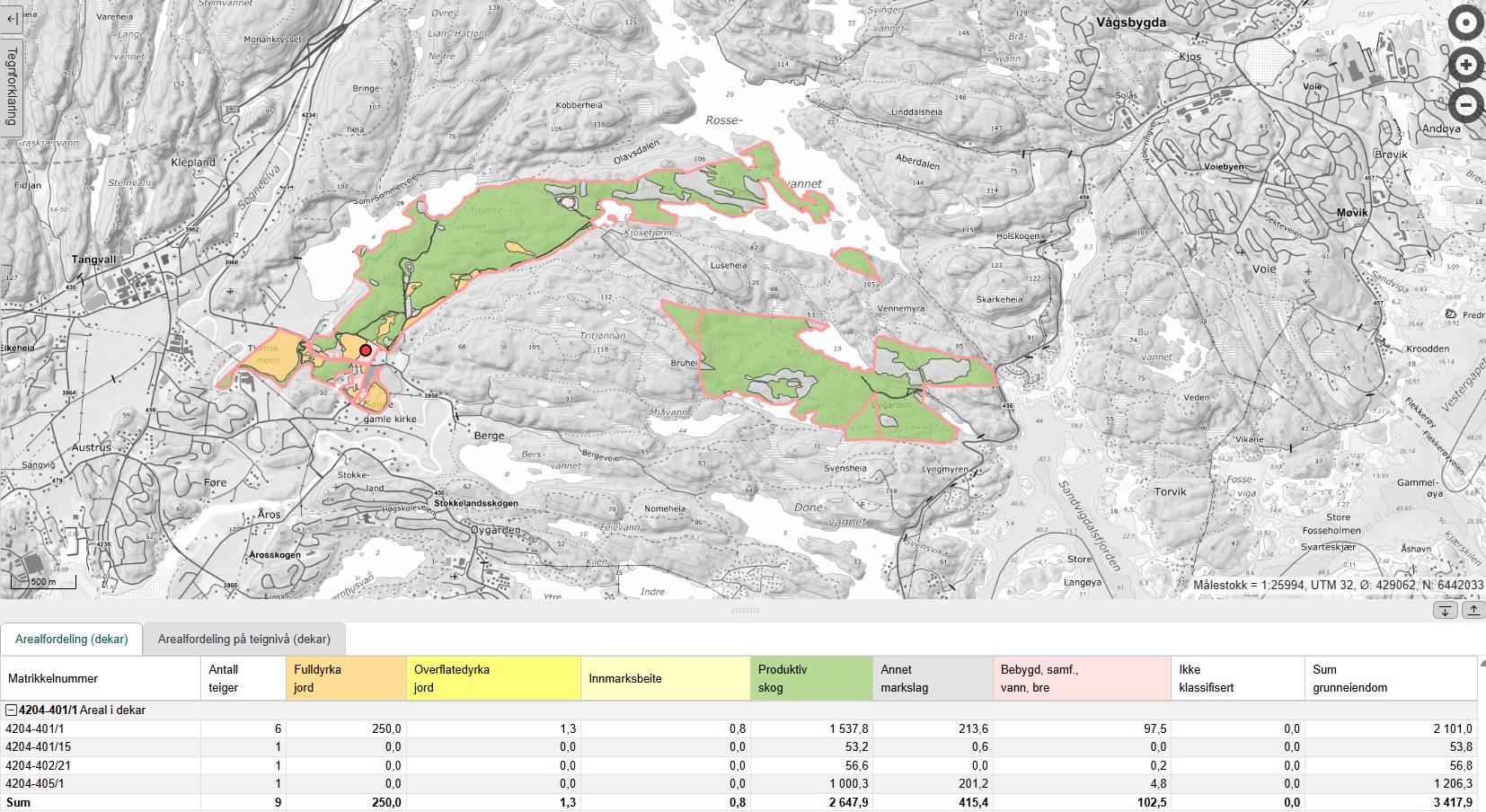Zoom in with the plus map button

point(1465,65)
